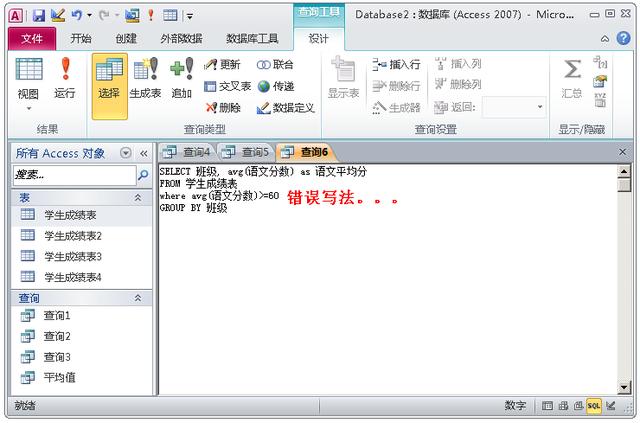Screen dimensions: 640x423
Task: Choose the 更新 update query
Action: point(222,65)
